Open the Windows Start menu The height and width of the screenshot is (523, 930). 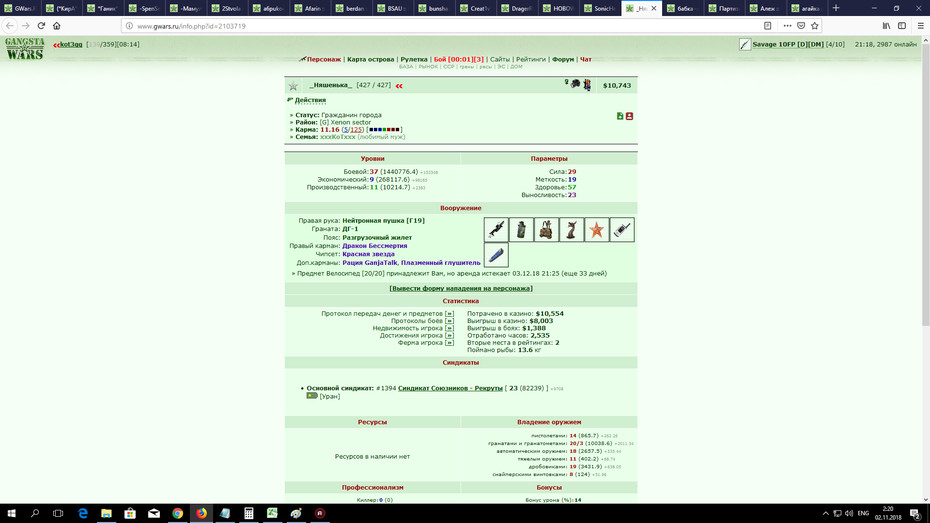pyautogui.click(x=11, y=513)
